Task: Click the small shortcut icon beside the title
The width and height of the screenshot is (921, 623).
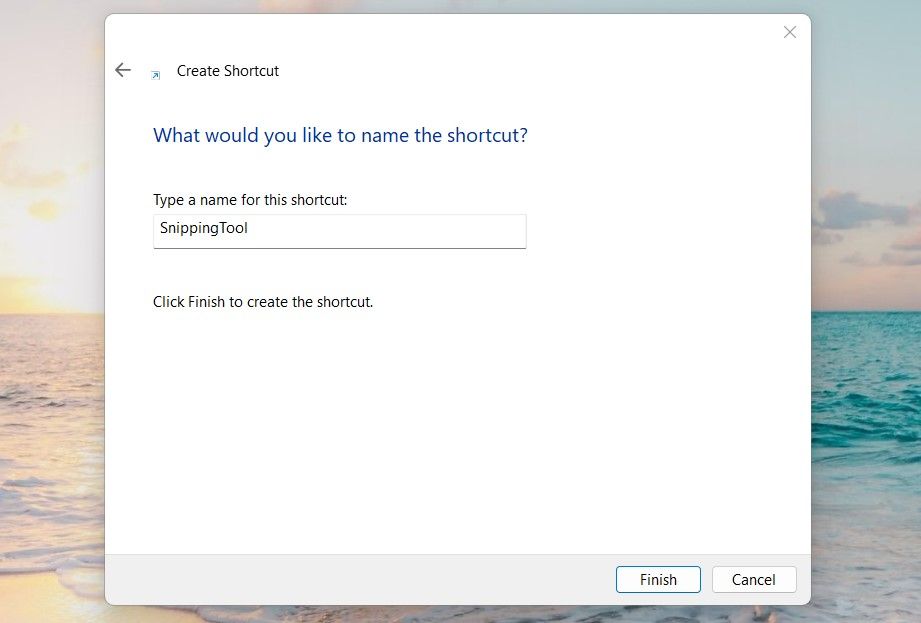Action: coord(155,74)
